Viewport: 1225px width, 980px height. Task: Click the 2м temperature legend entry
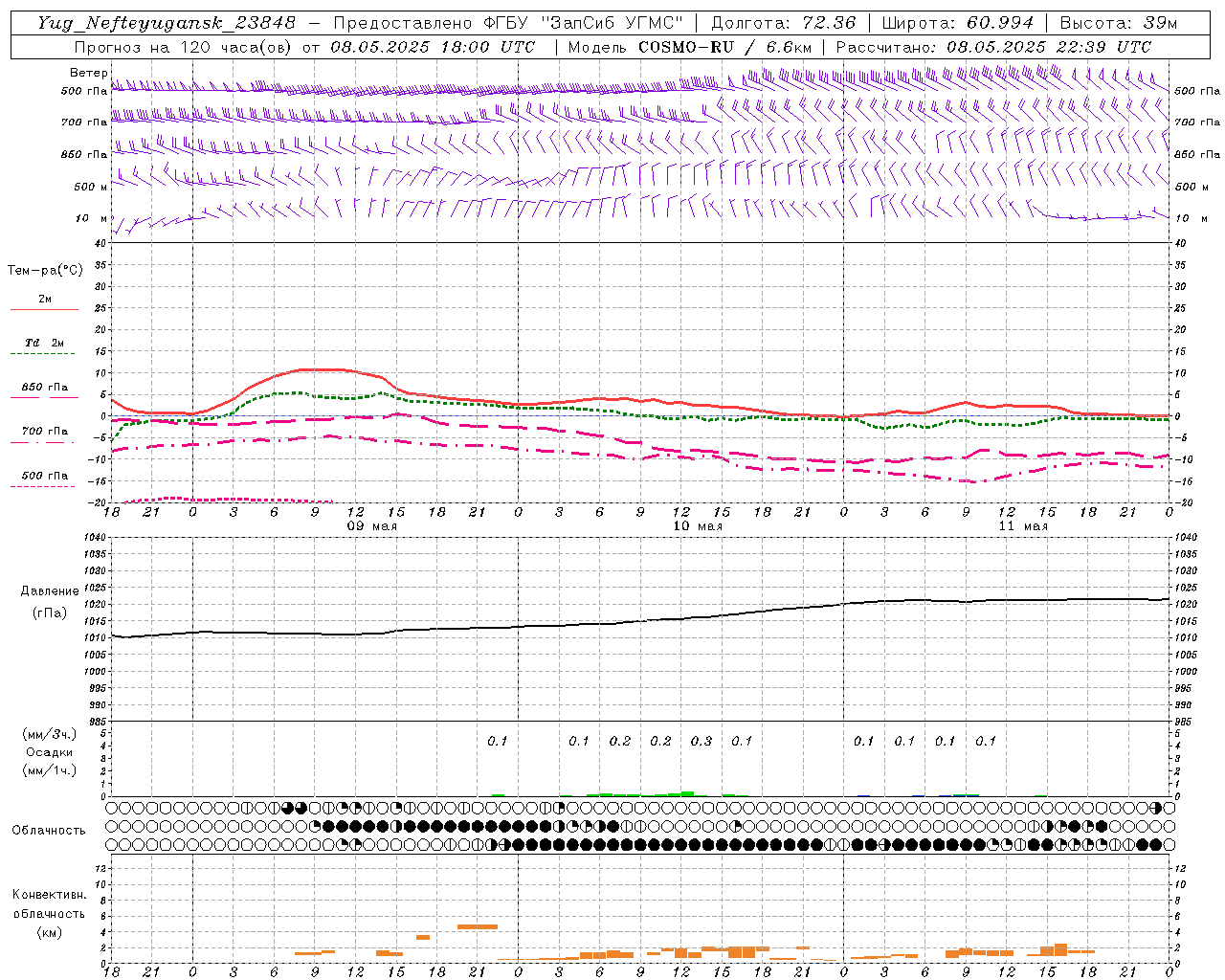click(45, 299)
